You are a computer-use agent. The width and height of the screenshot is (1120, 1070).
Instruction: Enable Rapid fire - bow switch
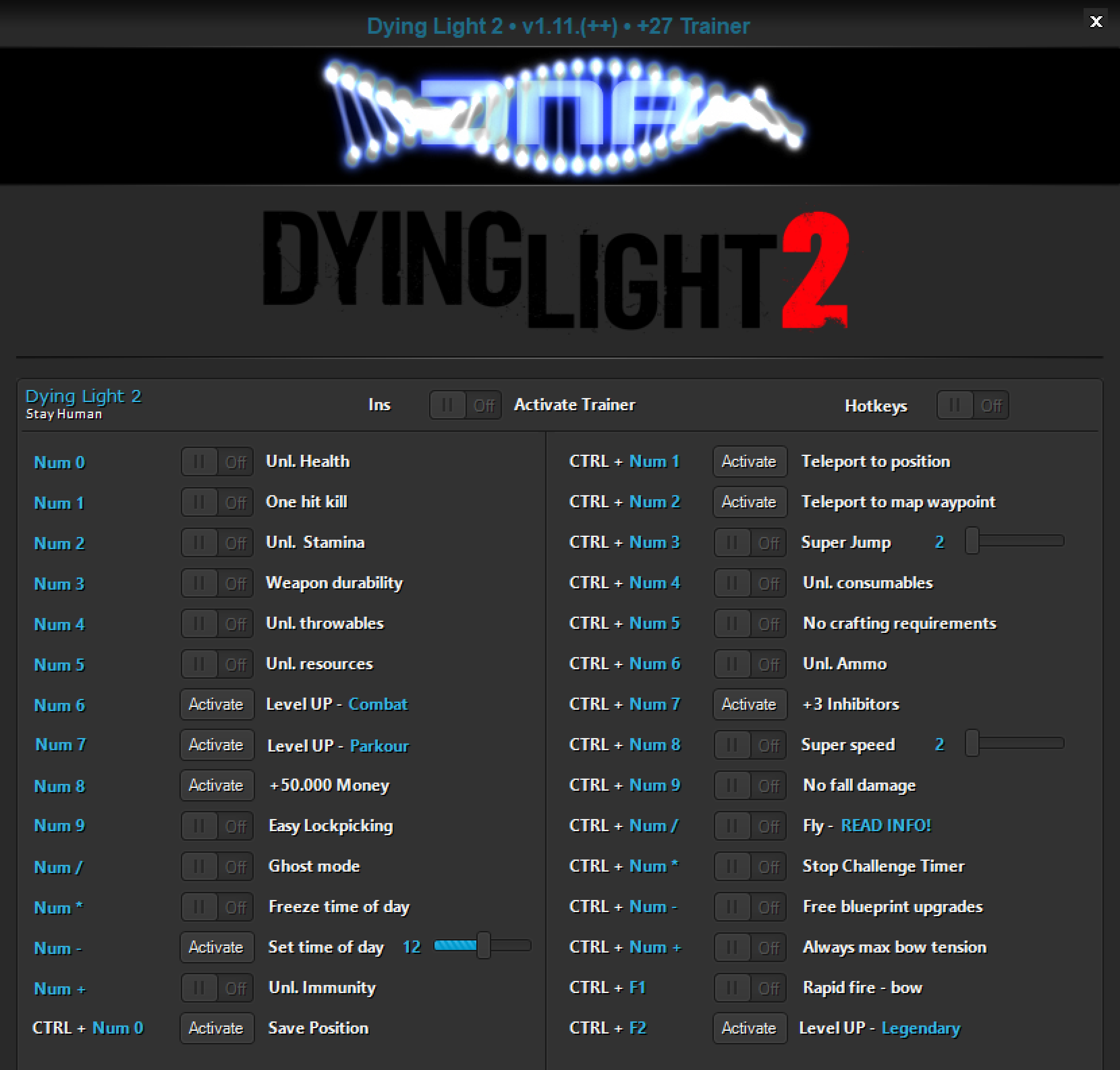click(750, 988)
